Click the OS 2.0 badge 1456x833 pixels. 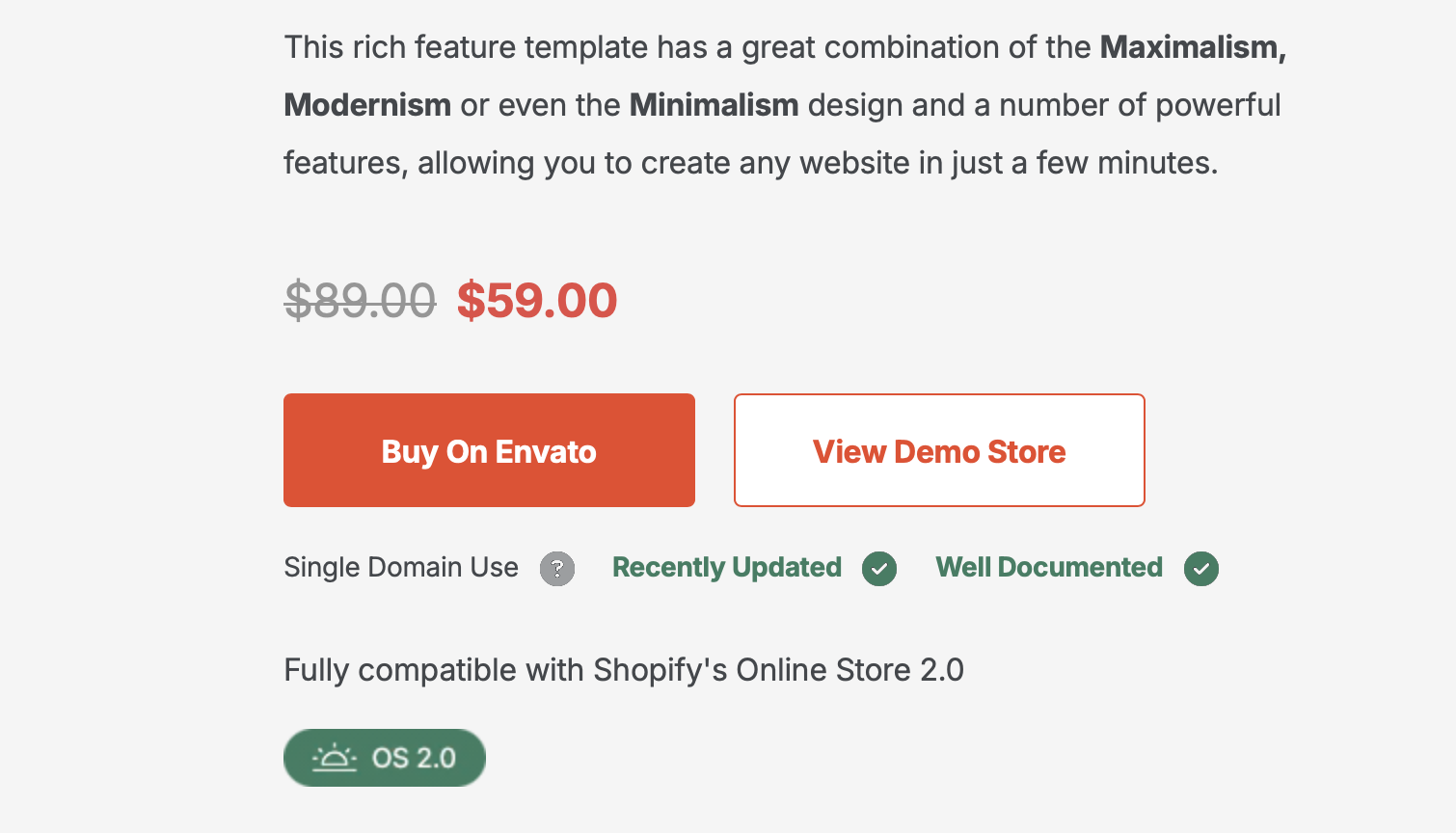(385, 758)
